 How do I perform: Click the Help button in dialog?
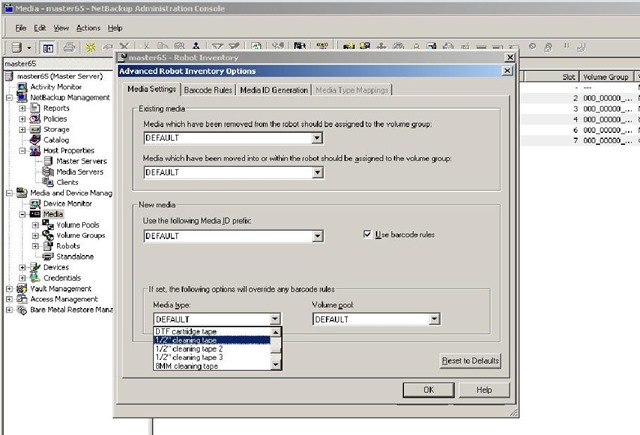point(484,390)
